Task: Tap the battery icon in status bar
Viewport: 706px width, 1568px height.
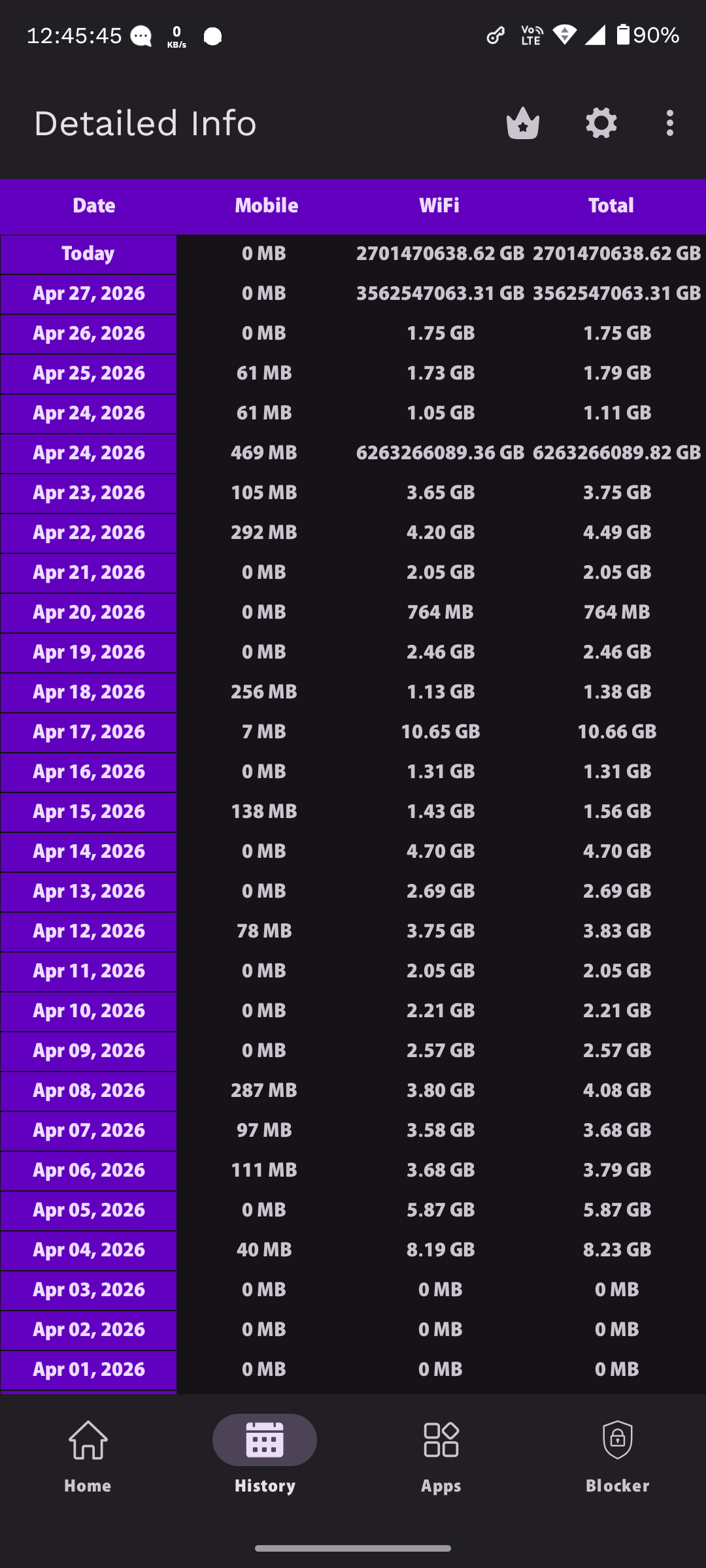Action: pos(623,35)
